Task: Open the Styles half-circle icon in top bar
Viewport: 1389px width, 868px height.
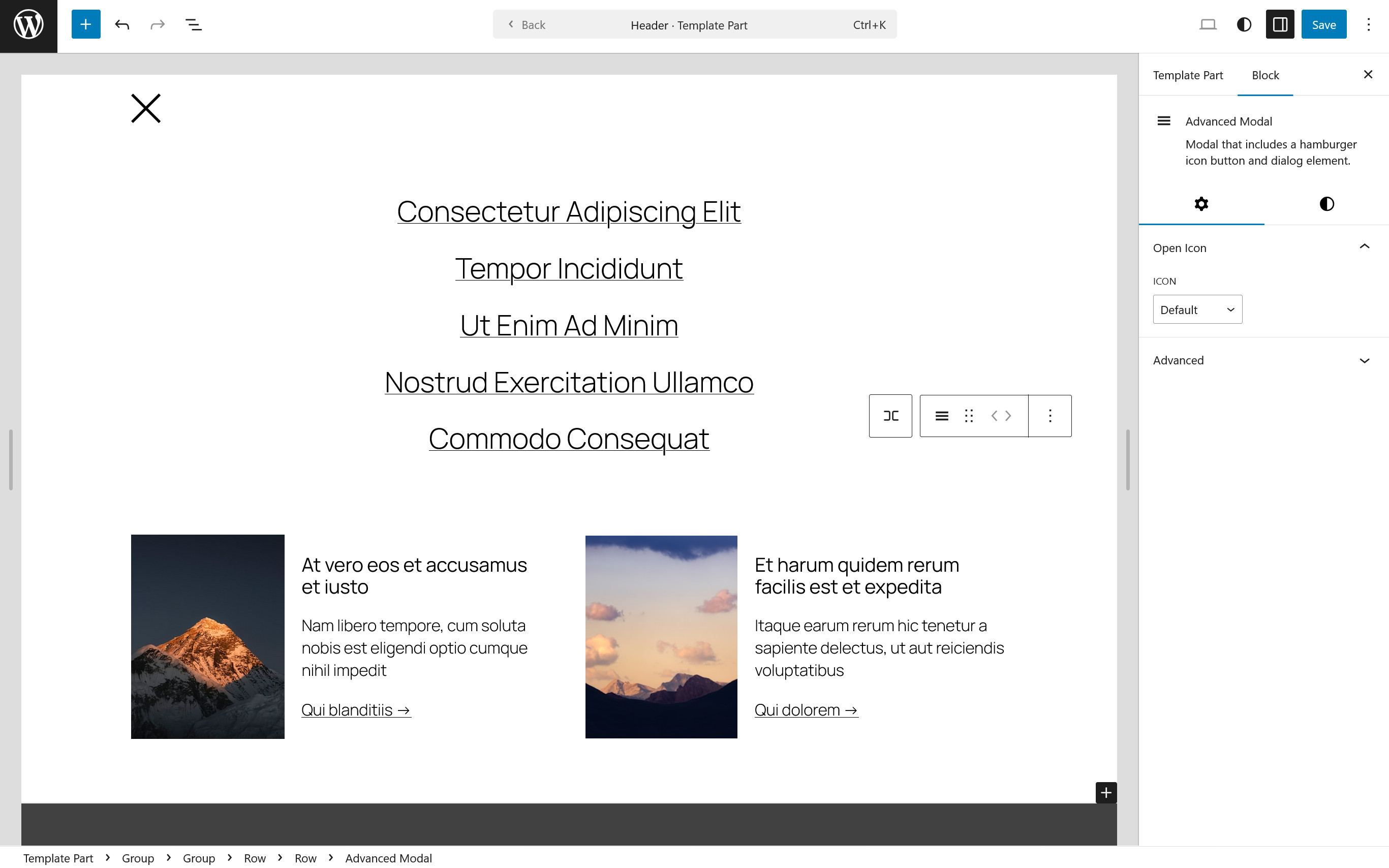Action: pyautogui.click(x=1244, y=25)
